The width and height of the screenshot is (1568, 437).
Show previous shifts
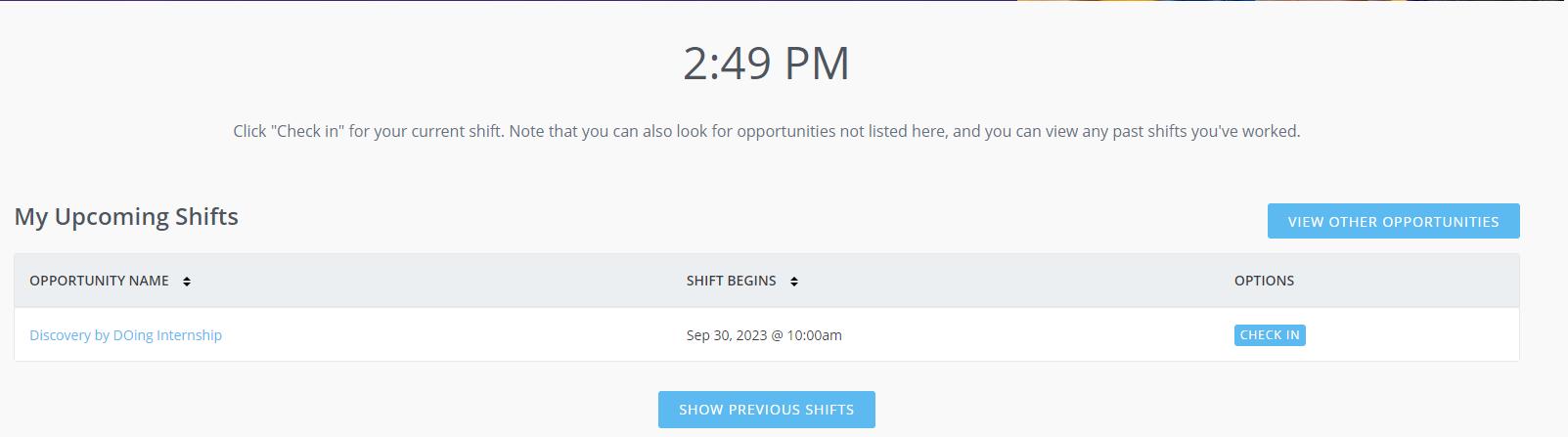(x=766, y=410)
